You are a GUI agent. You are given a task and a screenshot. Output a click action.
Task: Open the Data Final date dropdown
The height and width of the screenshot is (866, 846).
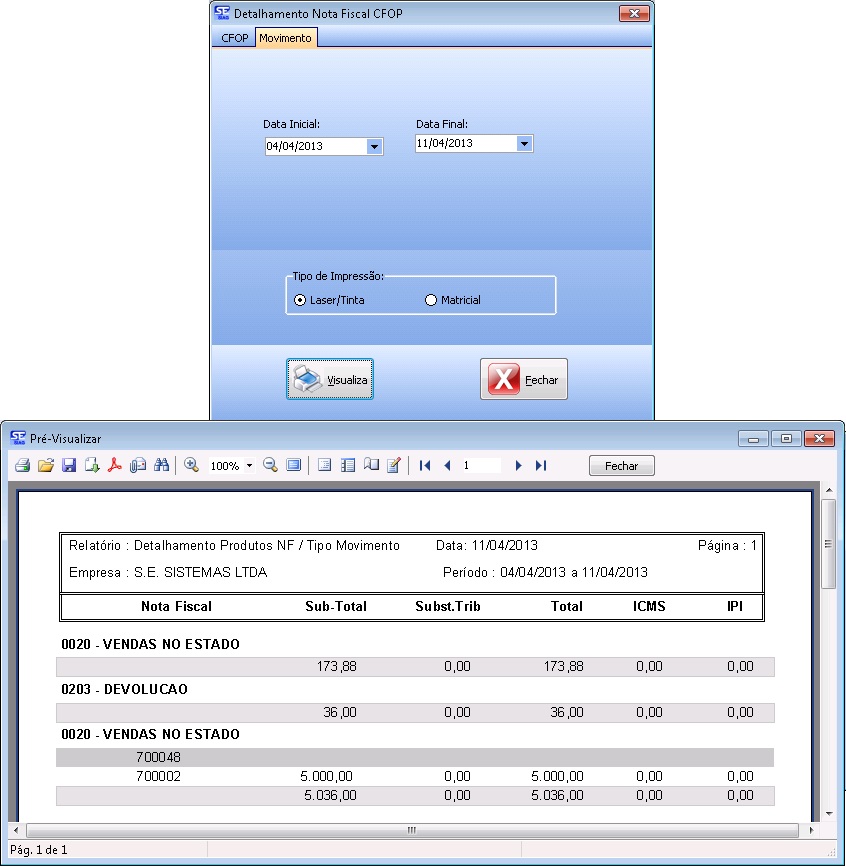tap(524, 144)
